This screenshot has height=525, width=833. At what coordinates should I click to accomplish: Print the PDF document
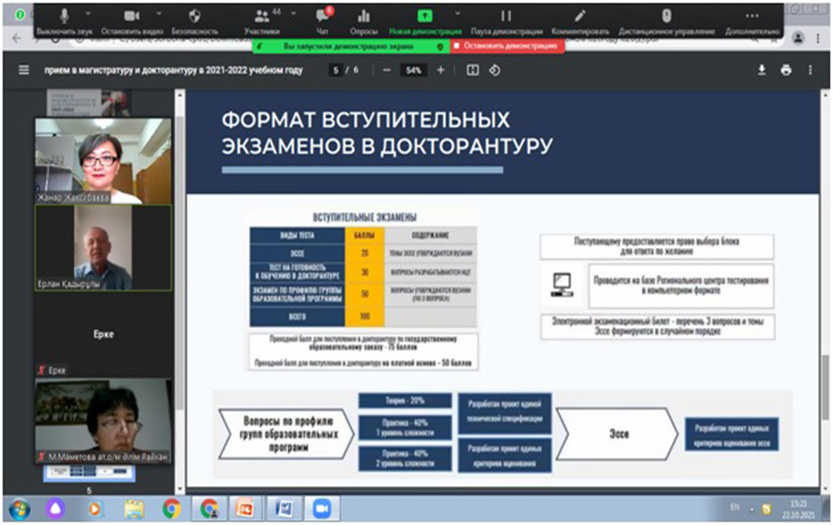tap(786, 71)
